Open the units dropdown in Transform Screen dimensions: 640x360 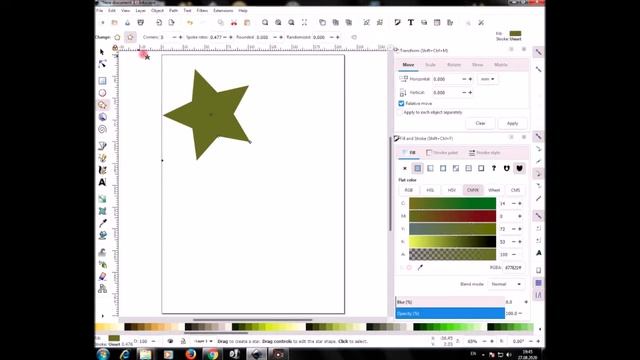point(487,79)
